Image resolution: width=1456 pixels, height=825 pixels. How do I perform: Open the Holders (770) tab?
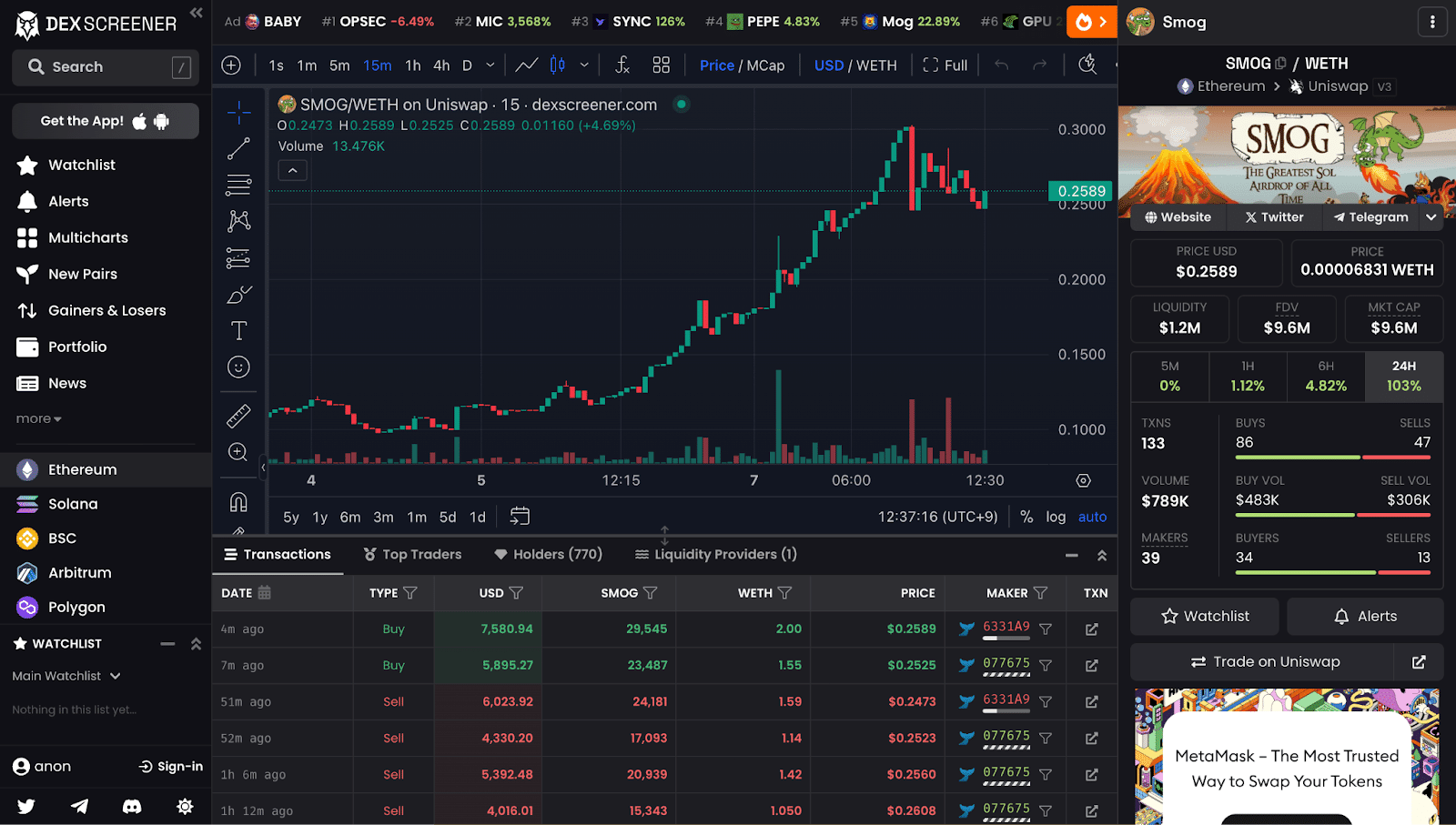coord(548,554)
